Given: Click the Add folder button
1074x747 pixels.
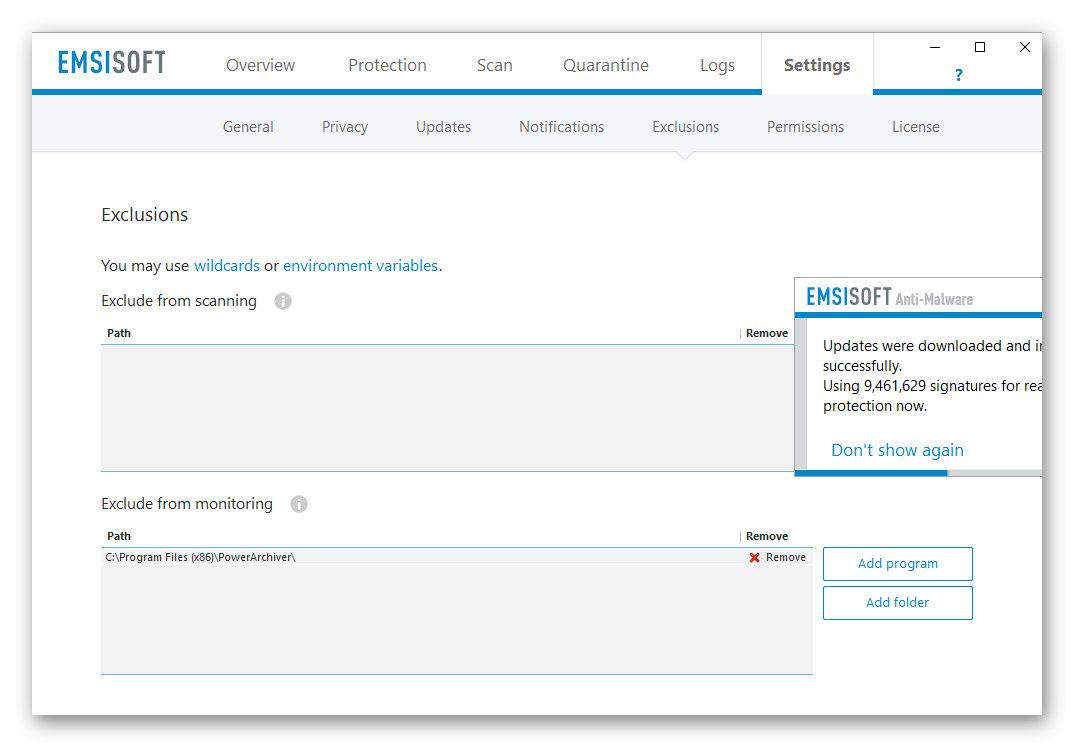Looking at the screenshot, I should pos(897,603).
